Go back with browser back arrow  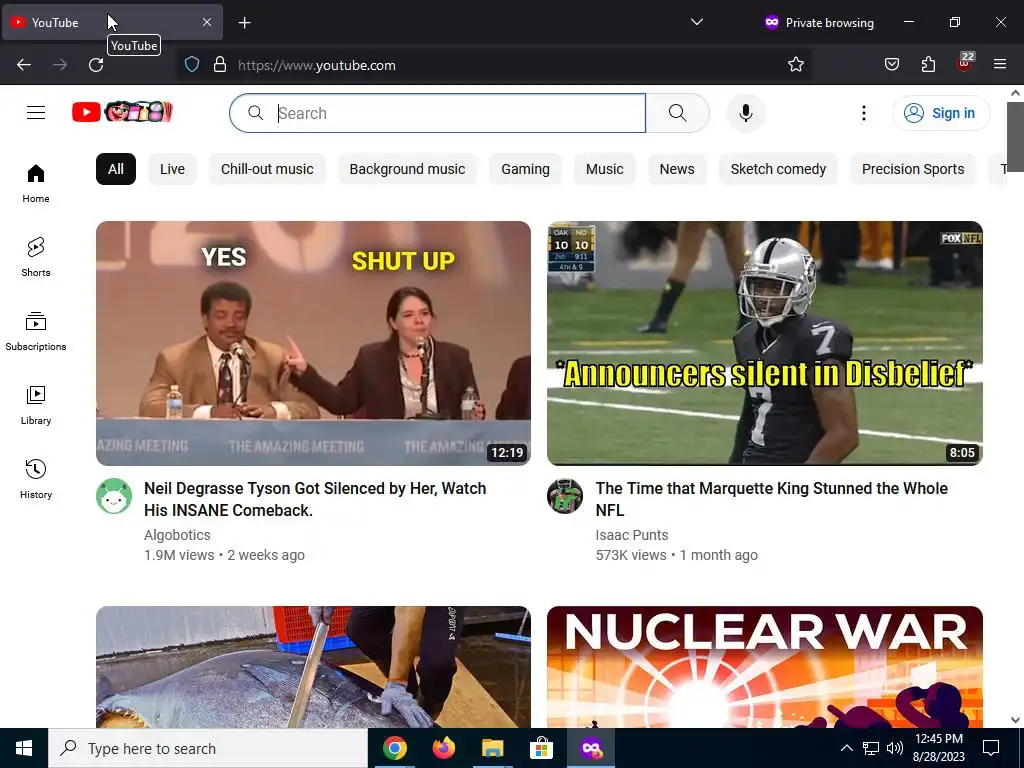pyautogui.click(x=24, y=65)
